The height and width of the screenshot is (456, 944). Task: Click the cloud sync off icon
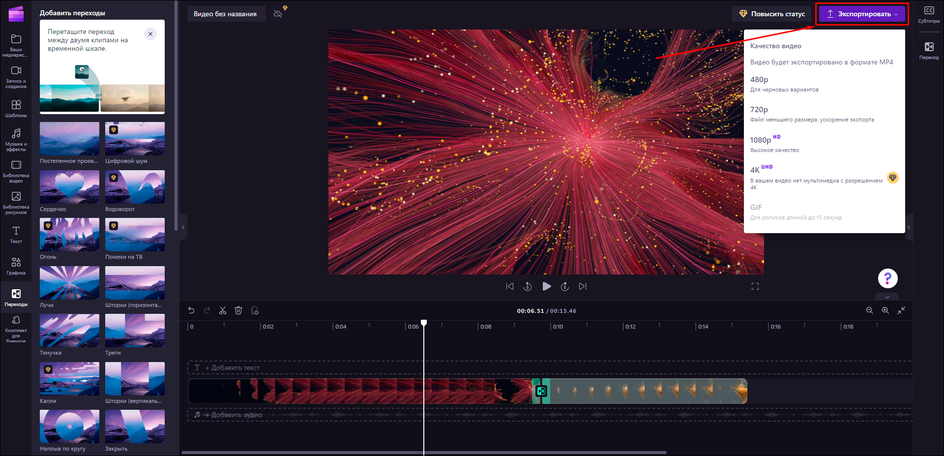point(278,13)
